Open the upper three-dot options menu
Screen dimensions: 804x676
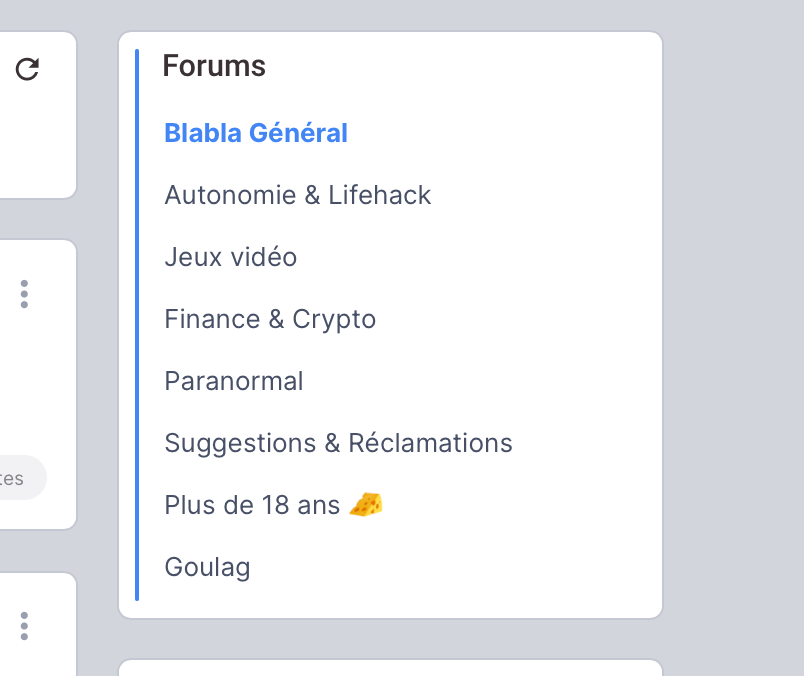tap(24, 294)
